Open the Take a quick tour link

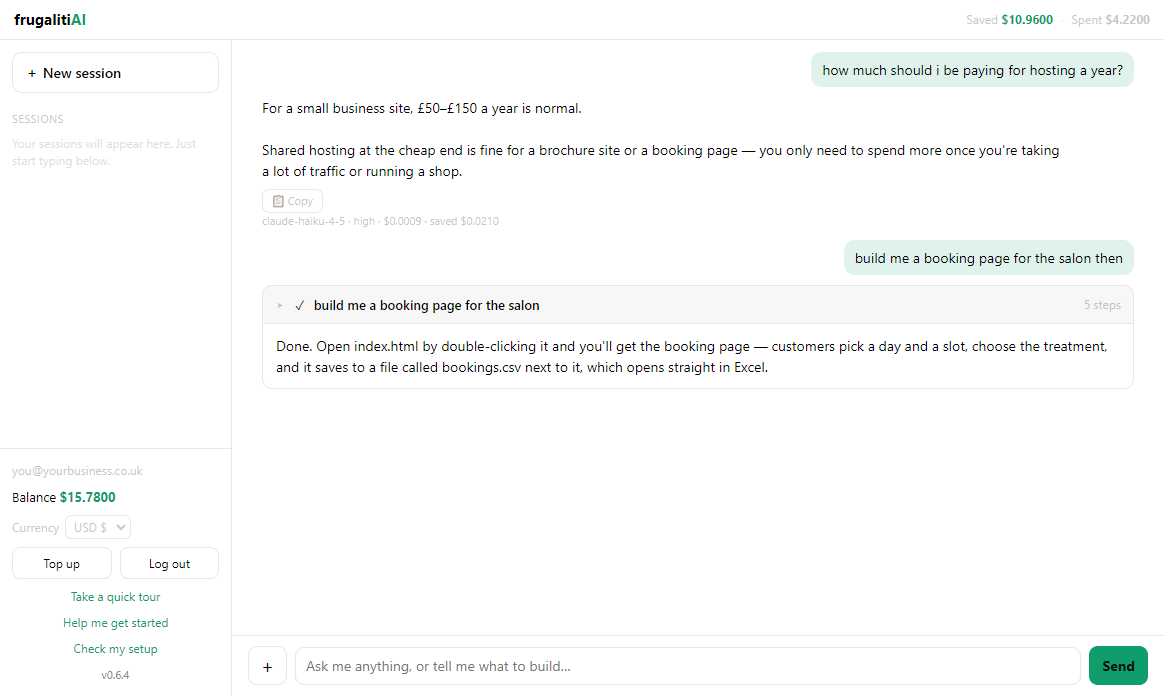116,597
